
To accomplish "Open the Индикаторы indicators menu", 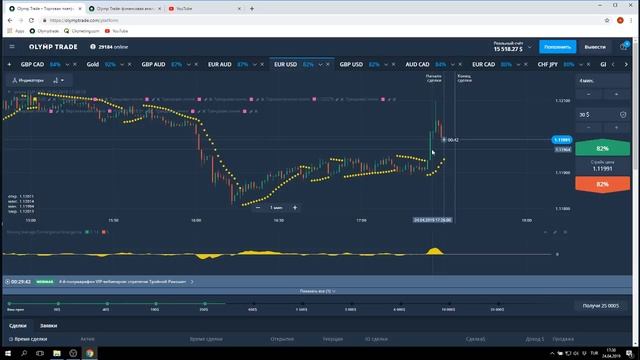I will pyautogui.click(x=28, y=80).
